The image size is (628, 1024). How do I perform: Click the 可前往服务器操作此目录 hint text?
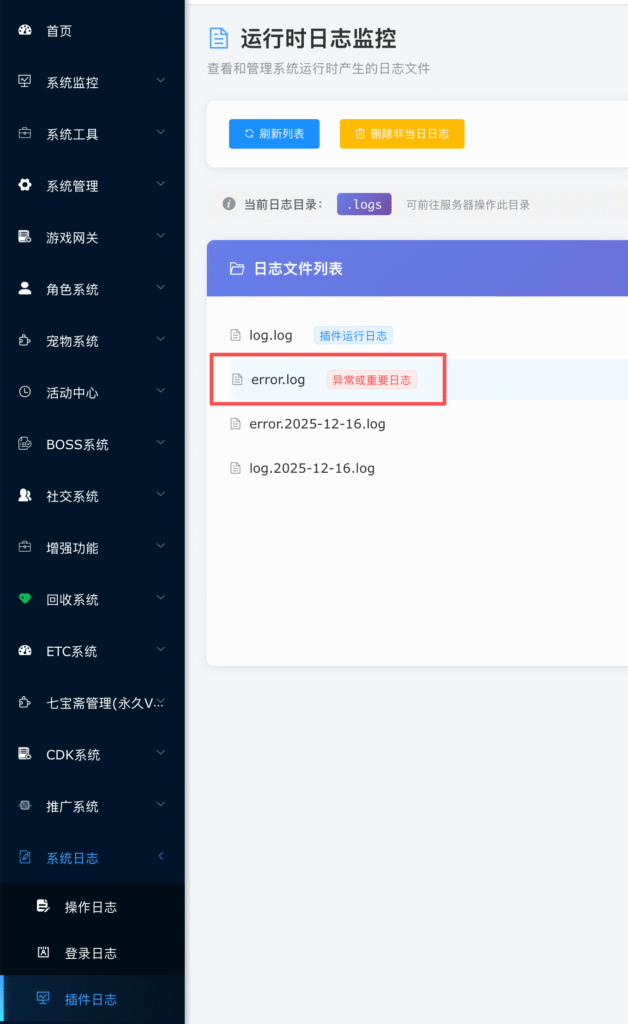(468, 204)
